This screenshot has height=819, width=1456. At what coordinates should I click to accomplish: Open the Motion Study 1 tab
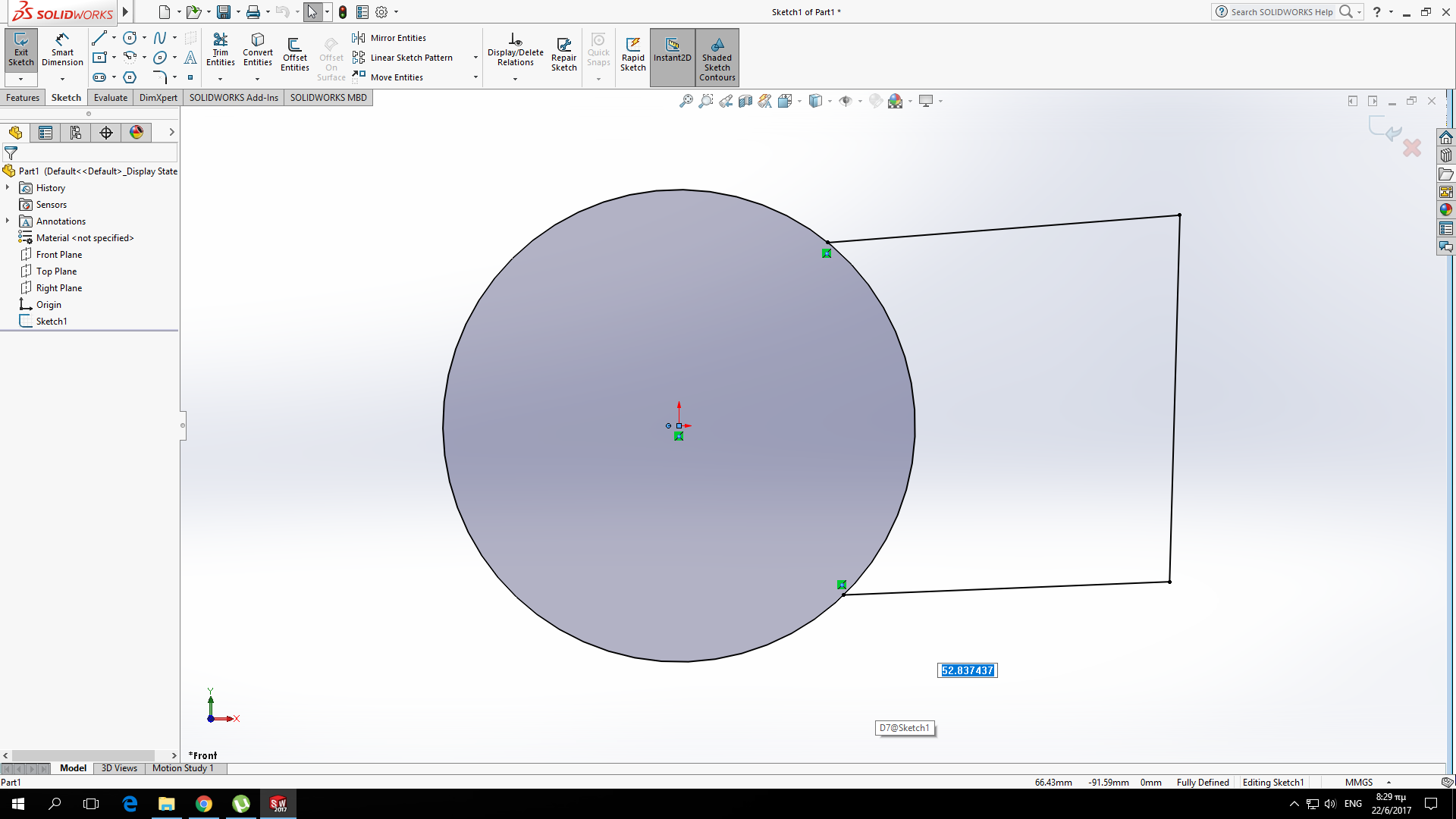pos(183,768)
